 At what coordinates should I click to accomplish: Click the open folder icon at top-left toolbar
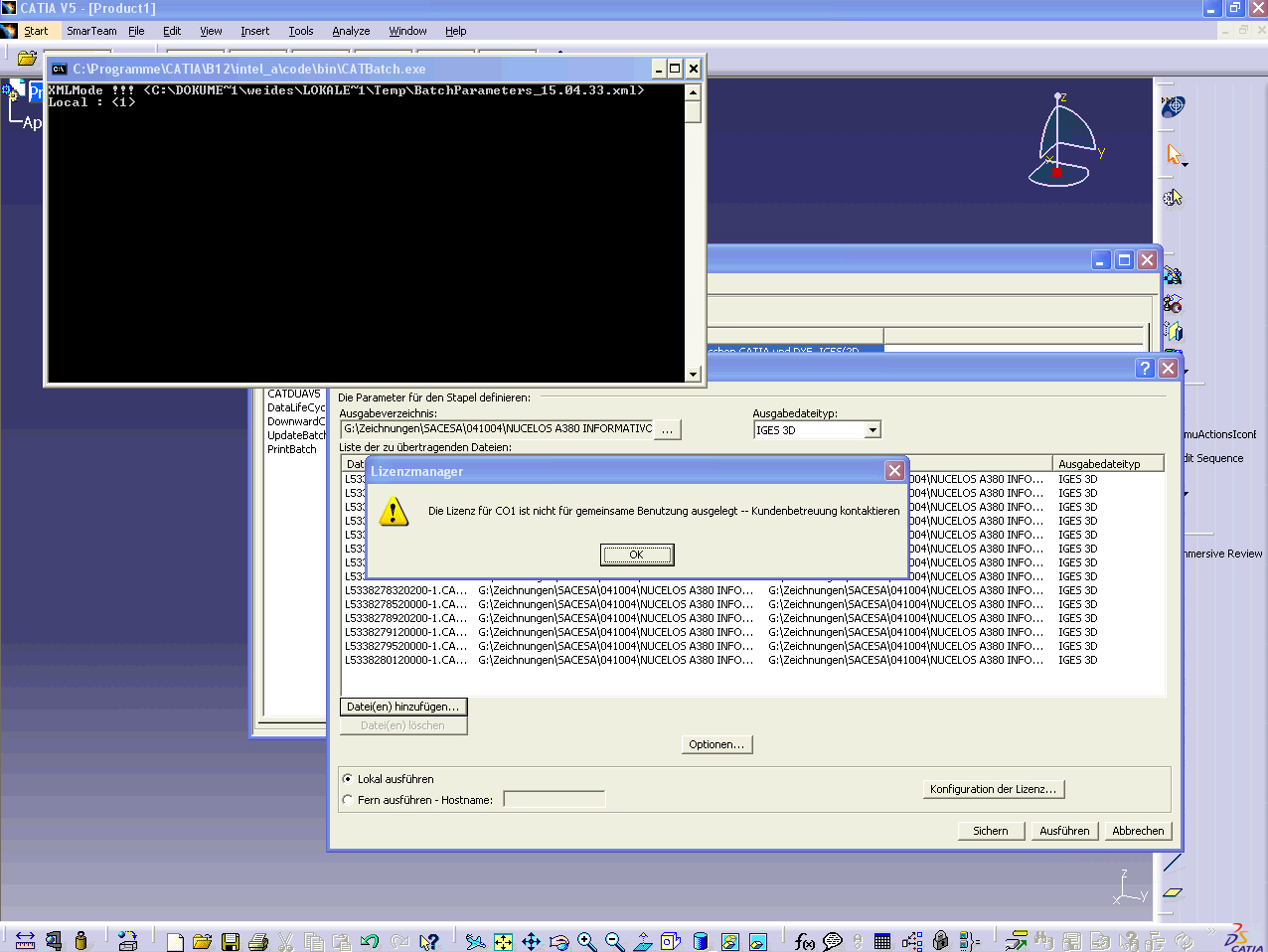pyautogui.click(x=27, y=58)
